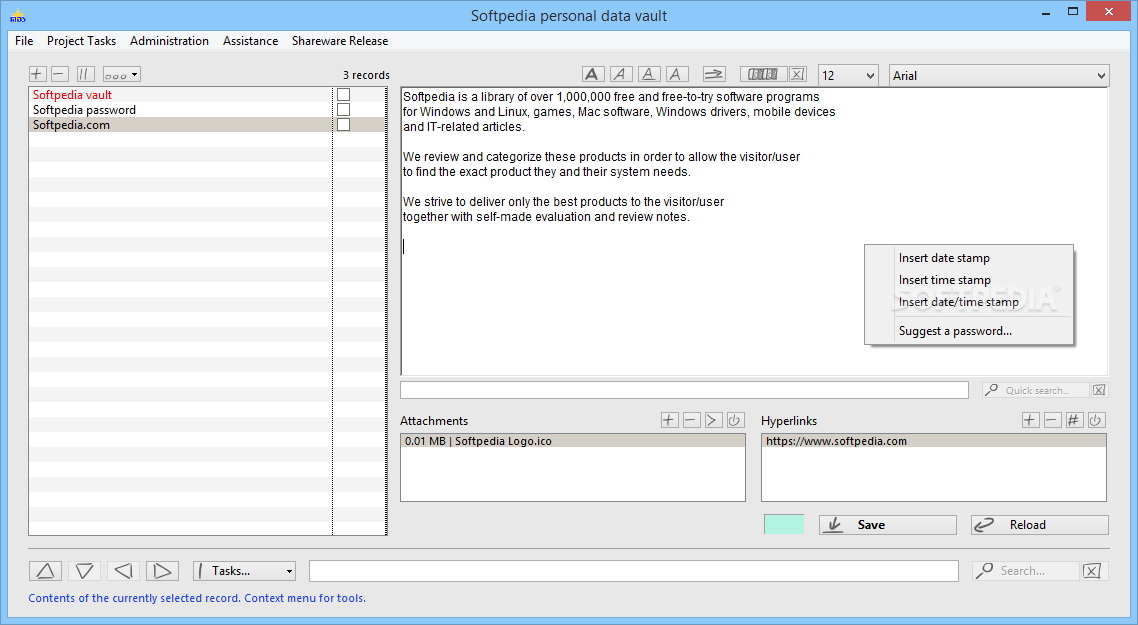Remove hyperlink with minus icon

(1052, 420)
